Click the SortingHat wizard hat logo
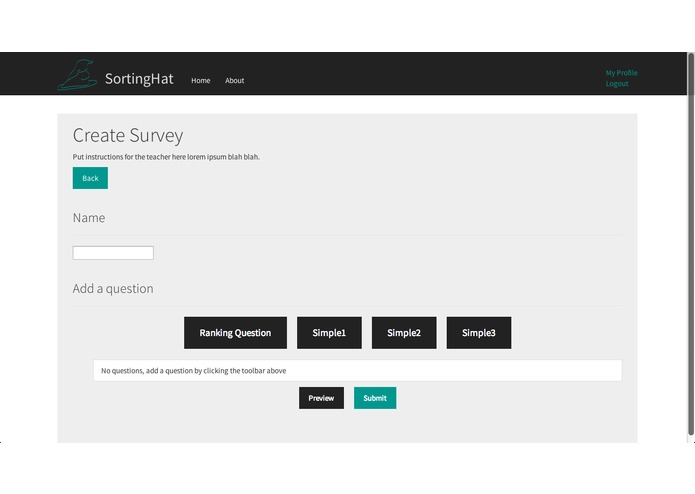 click(78, 75)
